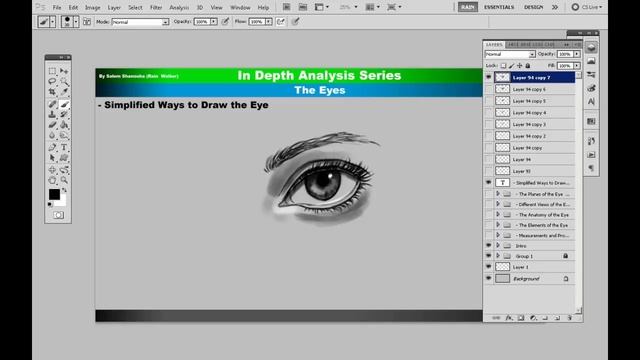The width and height of the screenshot is (640, 360).
Task: Click the add layer mask icon
Action: pos(521,318)
